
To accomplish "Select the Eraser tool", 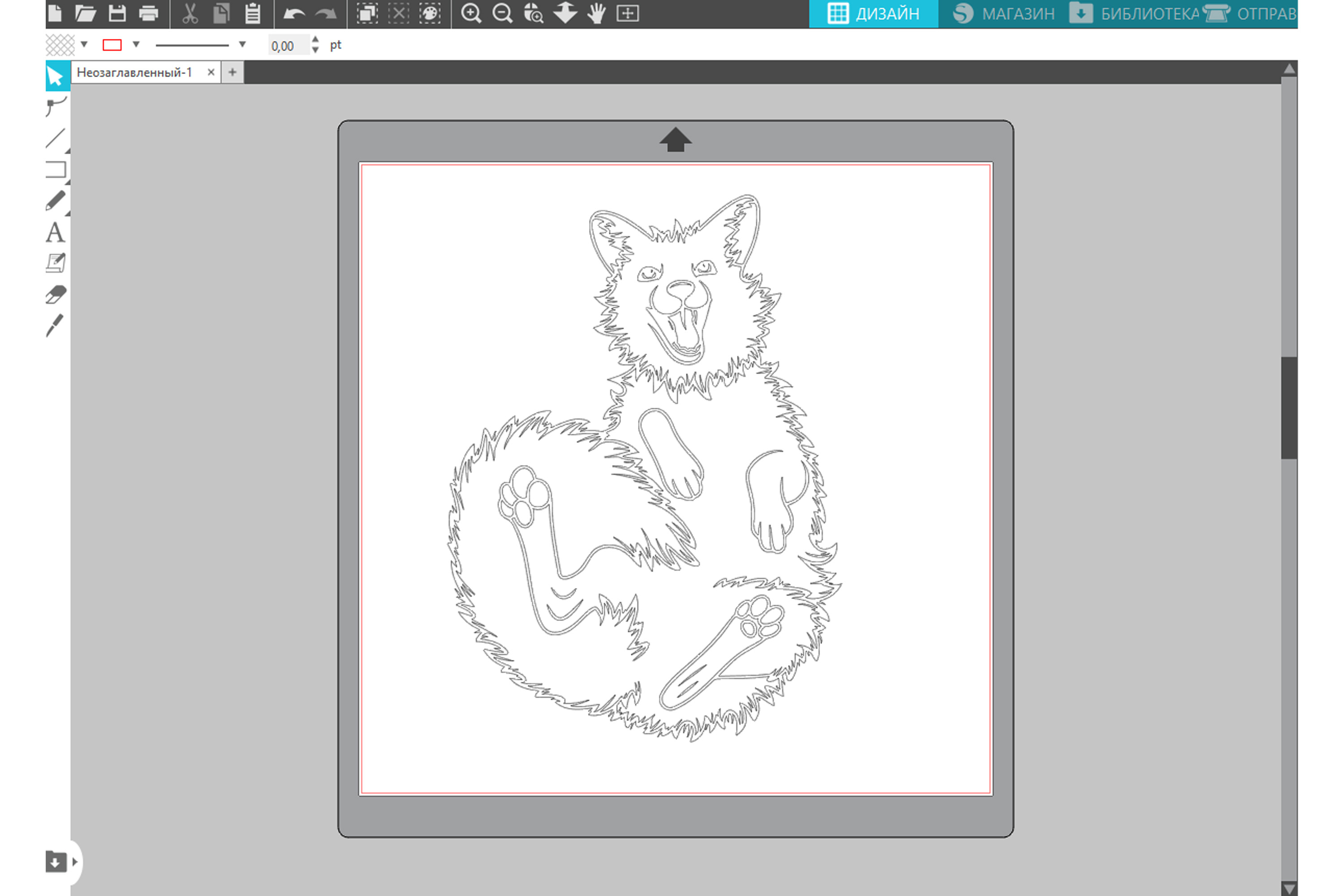I will tap(56, 295).
